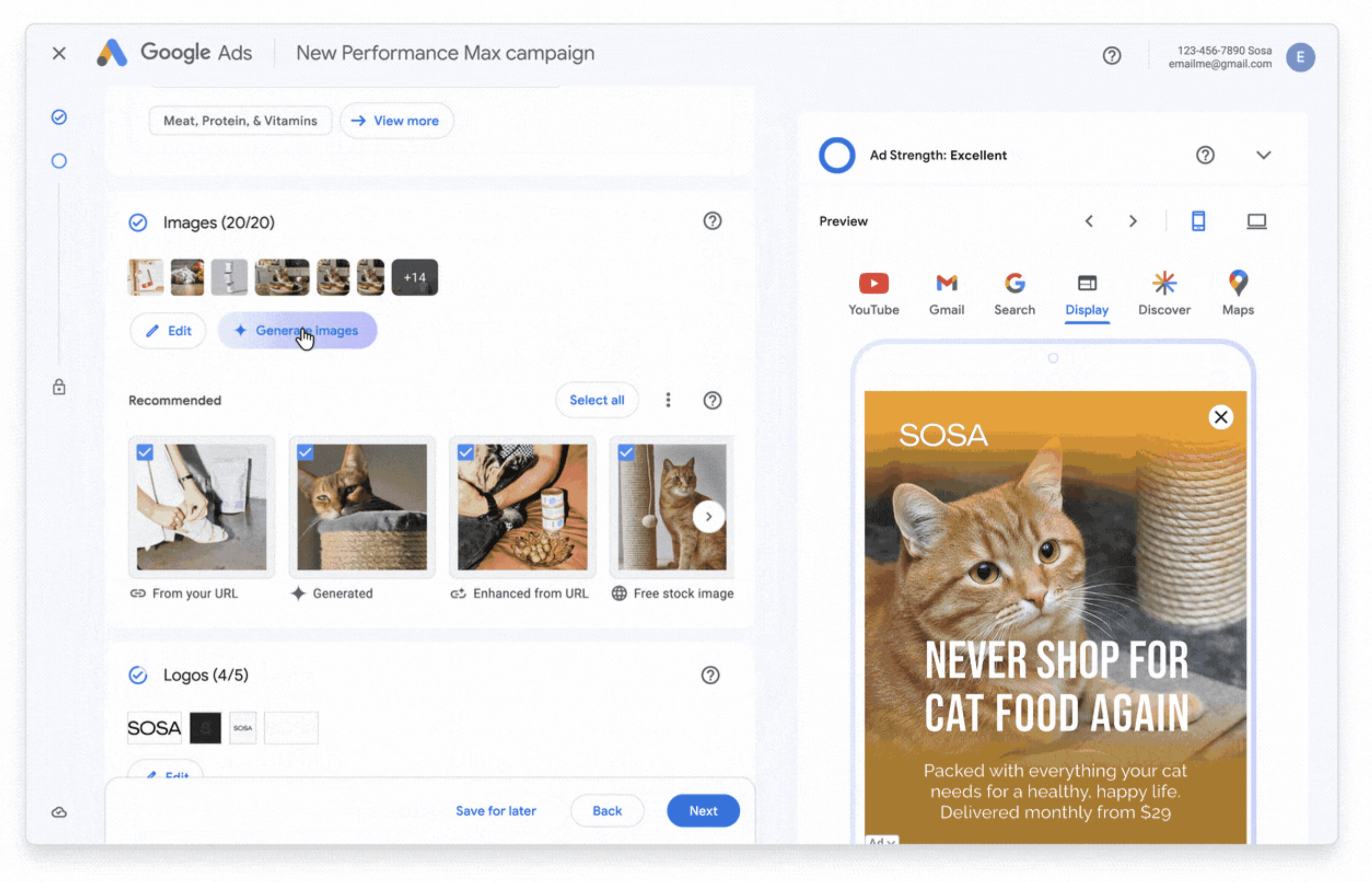Image resolution: width=1372 pixels, height=882 pixels.
Task: Close the campaign editor with the X icon
Action: [x=59, y=53]
